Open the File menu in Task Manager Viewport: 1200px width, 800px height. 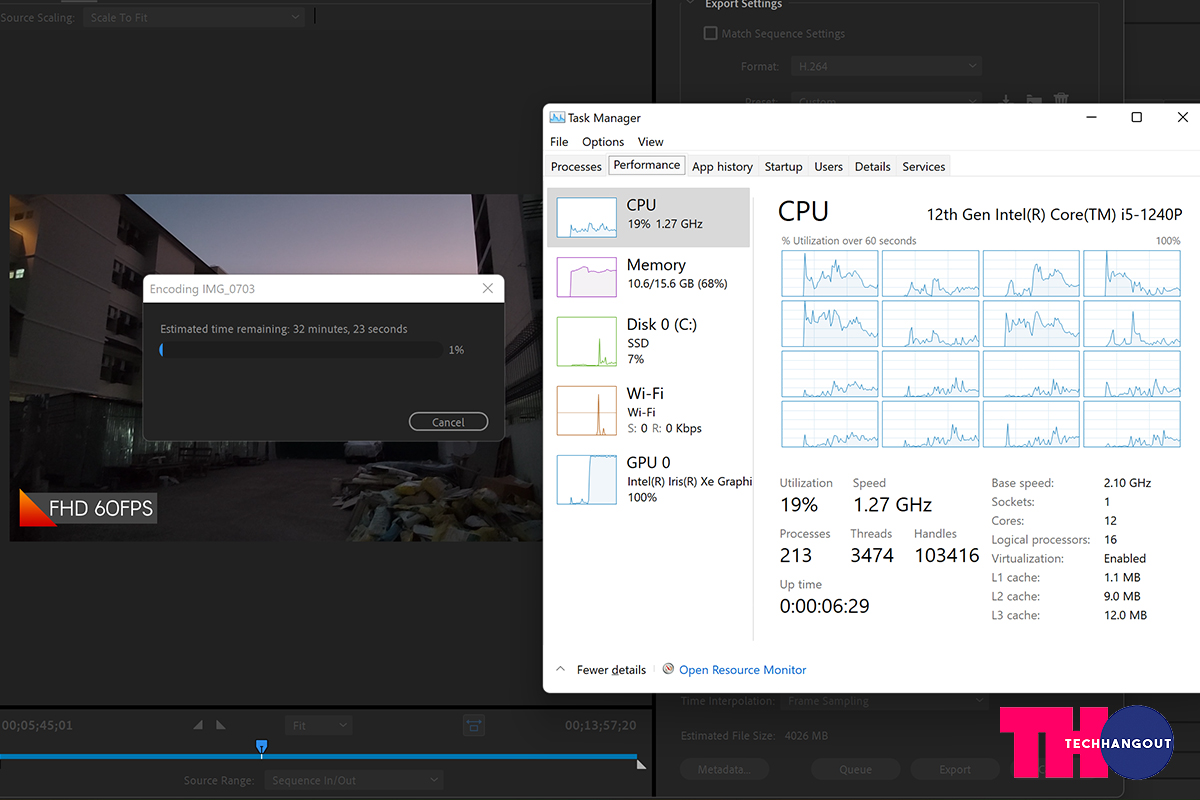559,142
